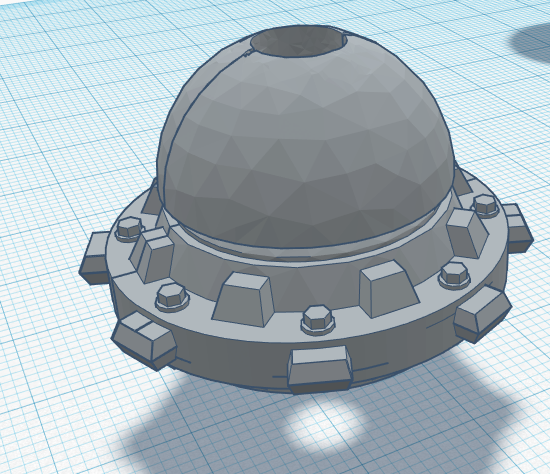Select the front-left trapezoid block on slope
The height and width of the screenshot is (474, 550).
[x=243, y=299]
